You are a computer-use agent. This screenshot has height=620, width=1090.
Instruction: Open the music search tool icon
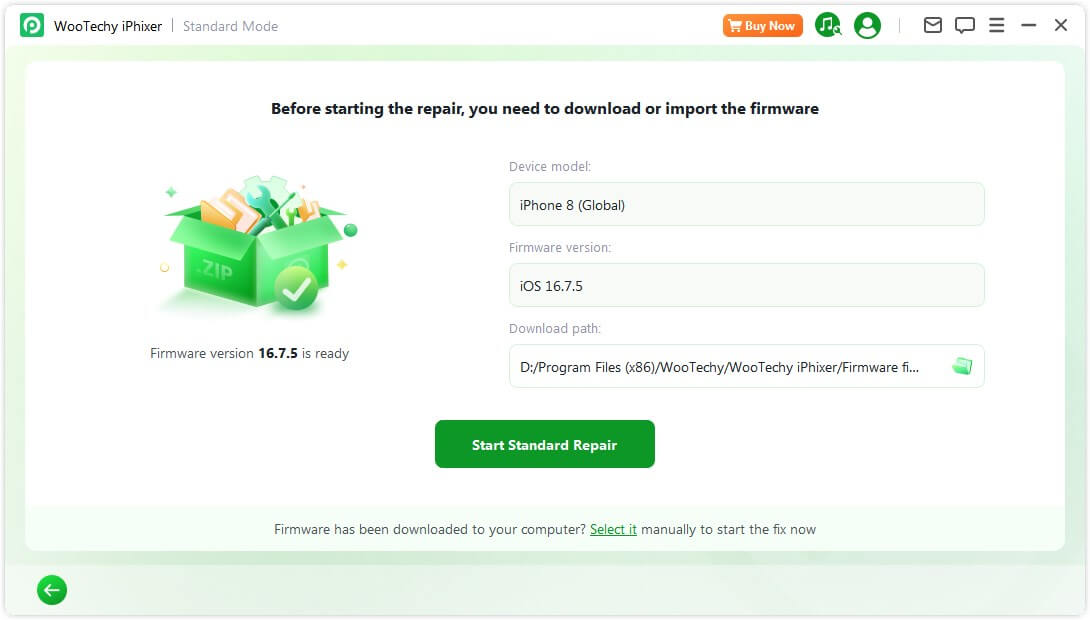click(x=828, y=26)
